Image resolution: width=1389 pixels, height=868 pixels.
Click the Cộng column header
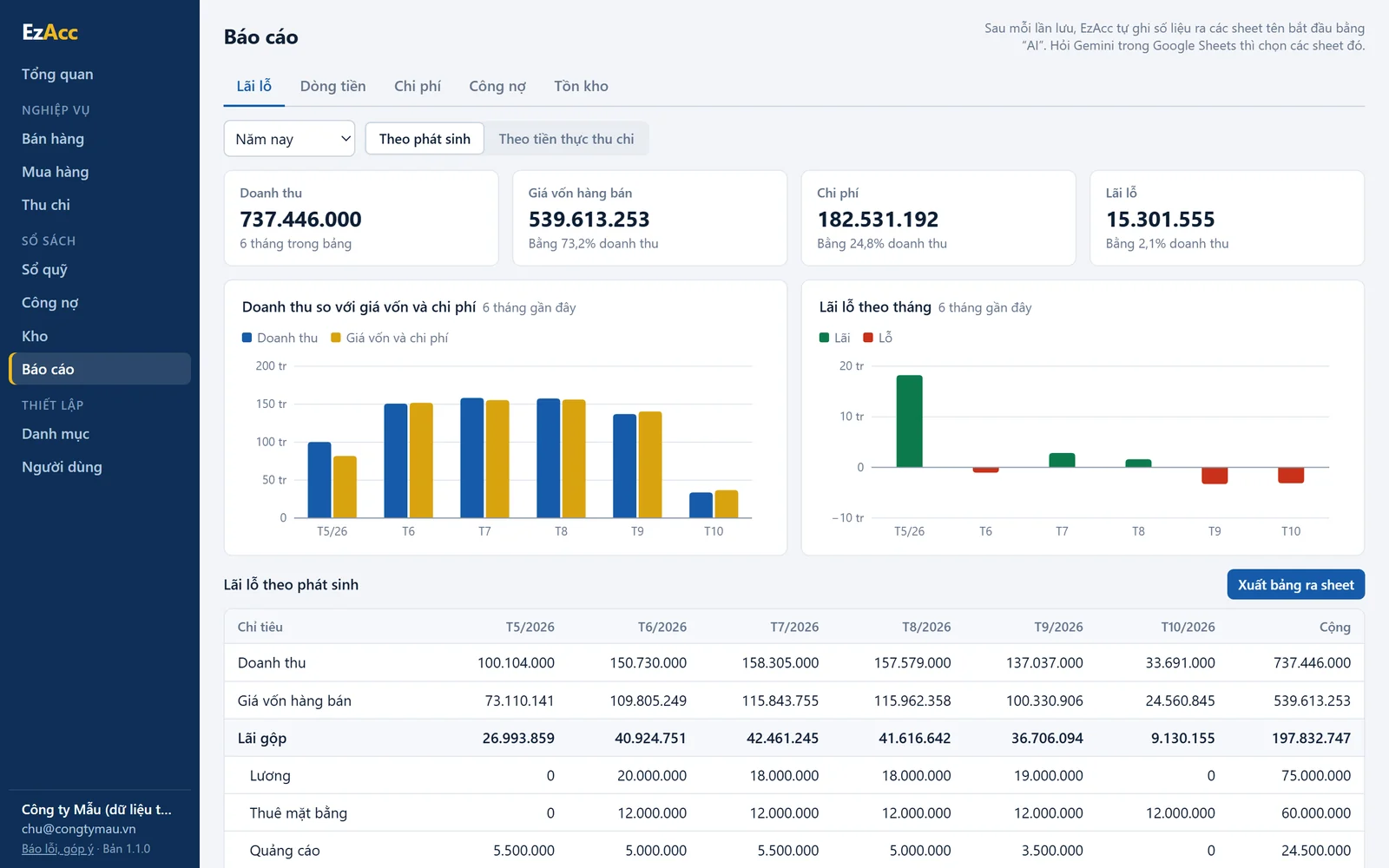pos(1334,627)
